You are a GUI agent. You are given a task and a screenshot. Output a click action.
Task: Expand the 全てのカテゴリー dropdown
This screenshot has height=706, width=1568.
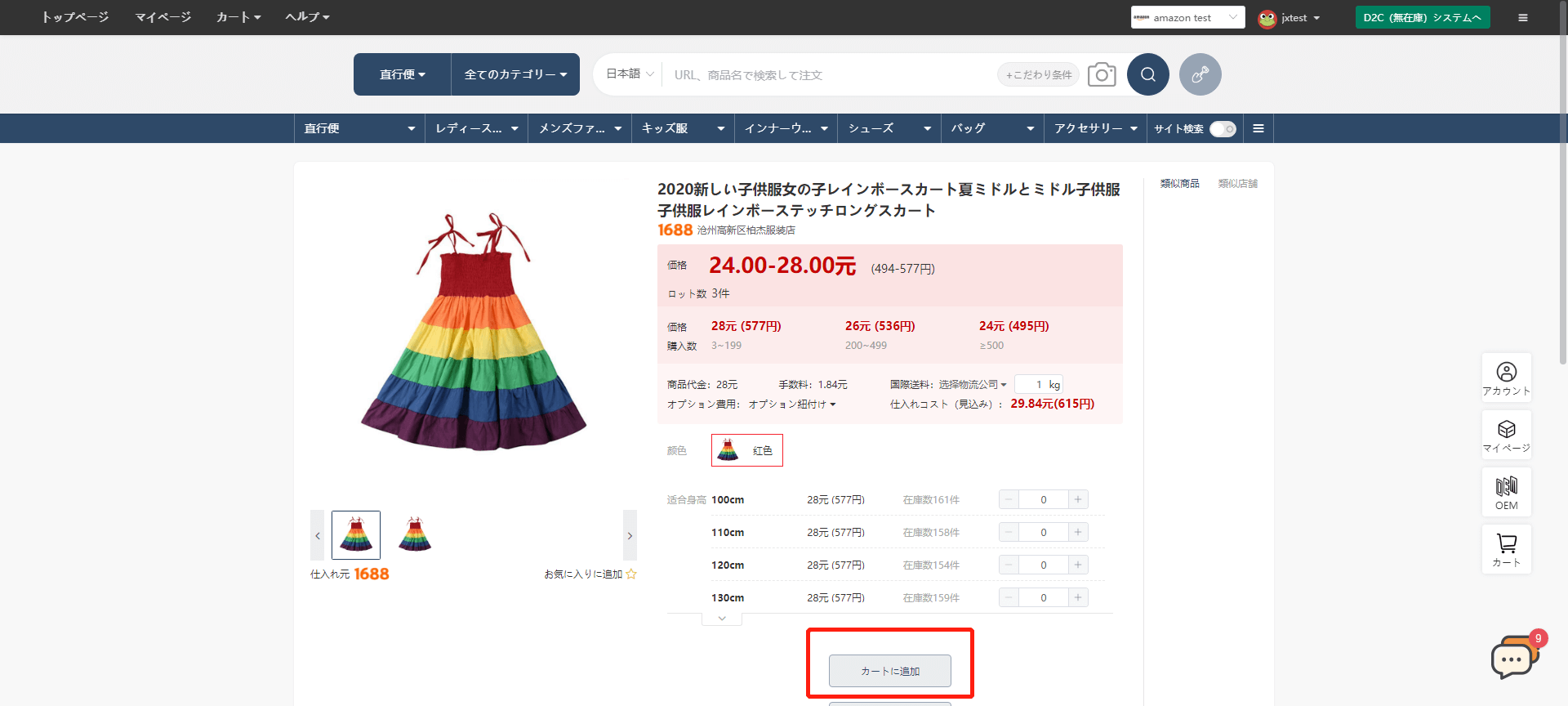pyautogui.click(x=515, y=74)
